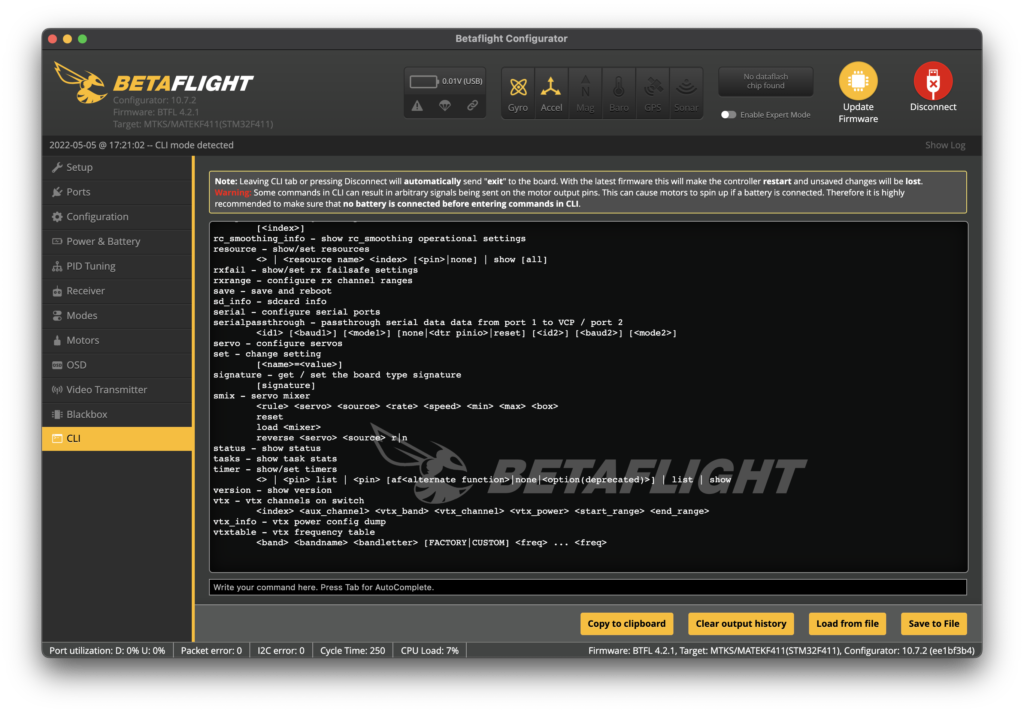The width and height of the screenshot is (1024, 713).
Task: Click the Motors icon in sidebar
Action: 57,340
